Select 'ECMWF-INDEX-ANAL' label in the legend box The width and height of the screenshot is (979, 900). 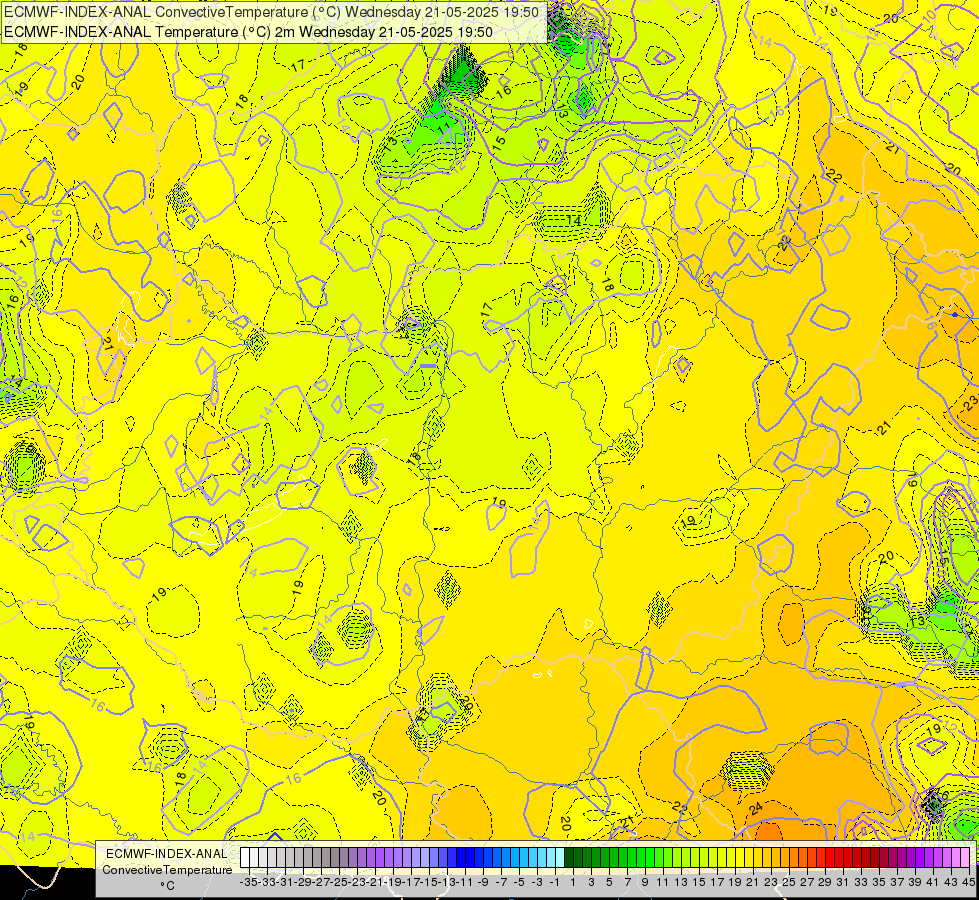(167, 854)
